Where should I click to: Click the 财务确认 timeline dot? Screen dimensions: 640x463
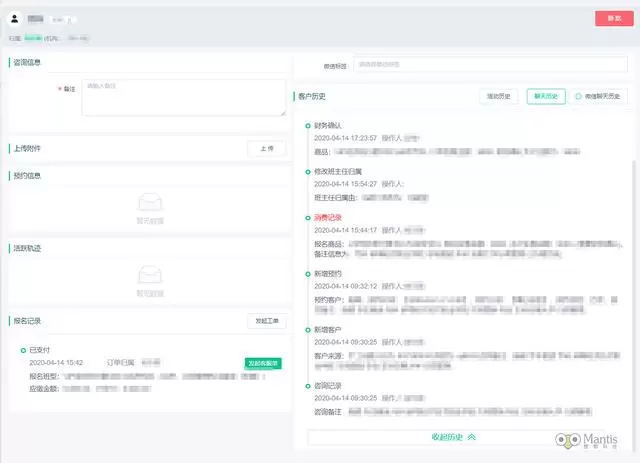point(307,126)
